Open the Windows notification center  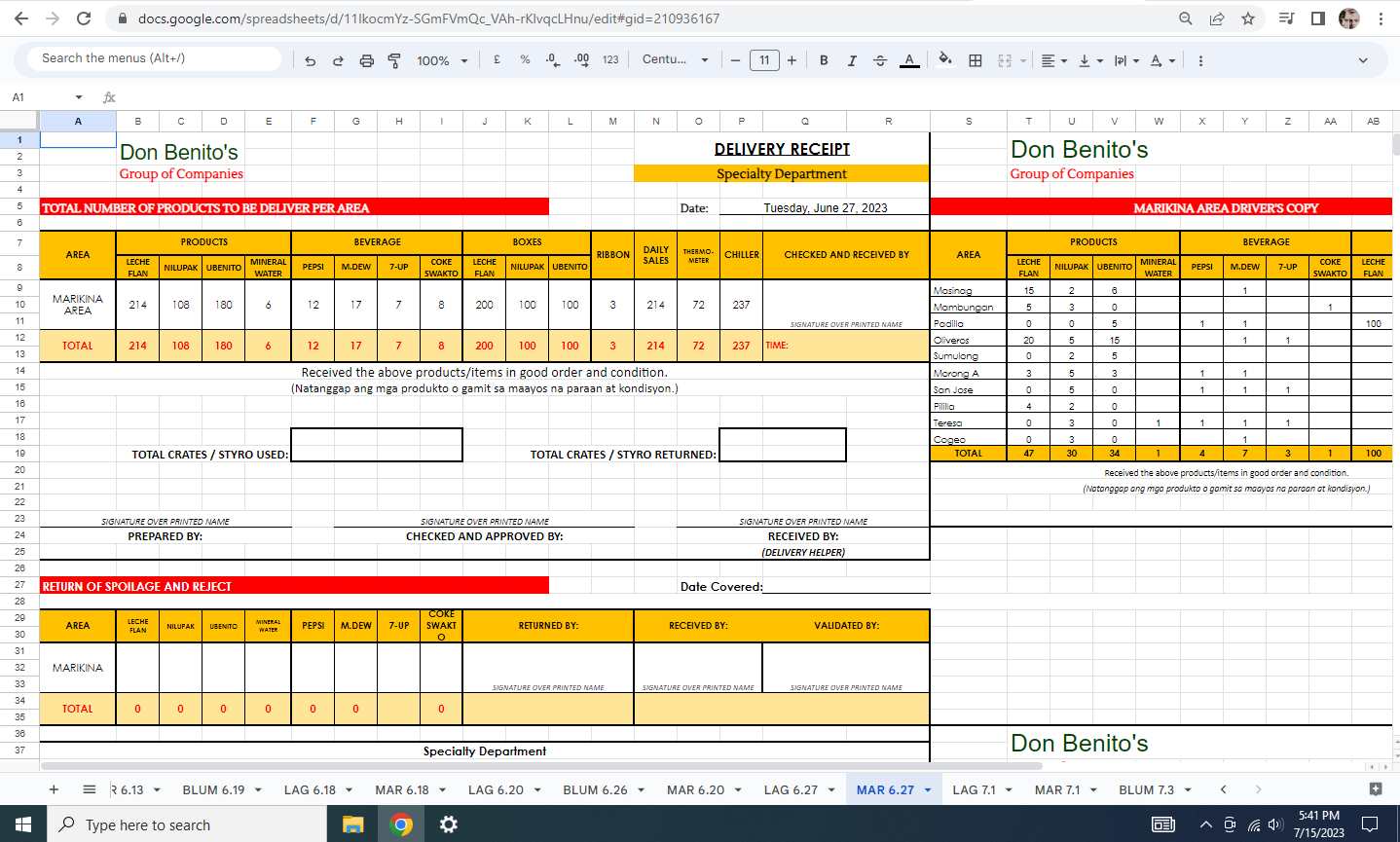coord(1370,824)
